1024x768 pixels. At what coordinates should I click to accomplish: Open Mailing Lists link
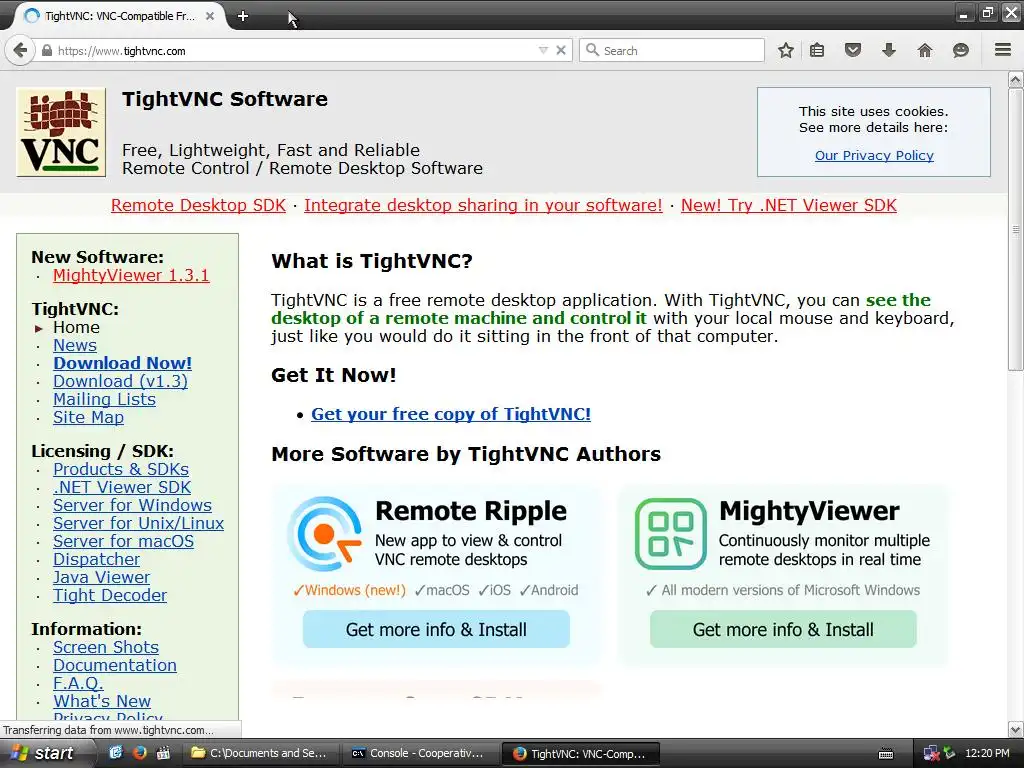click(x=104, y=399)
